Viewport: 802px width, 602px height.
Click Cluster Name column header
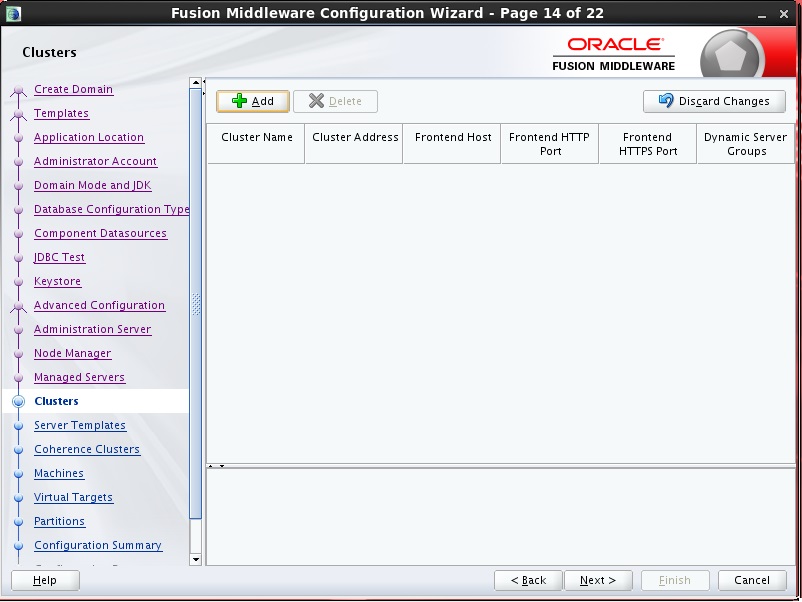pyautogui.click(x=256, y=144)
